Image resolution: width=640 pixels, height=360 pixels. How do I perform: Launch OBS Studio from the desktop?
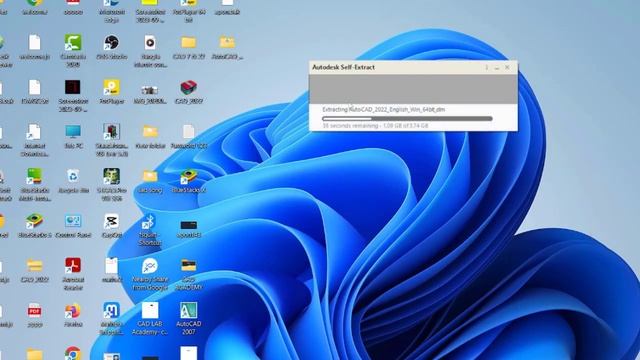click(x=111, y=42)
